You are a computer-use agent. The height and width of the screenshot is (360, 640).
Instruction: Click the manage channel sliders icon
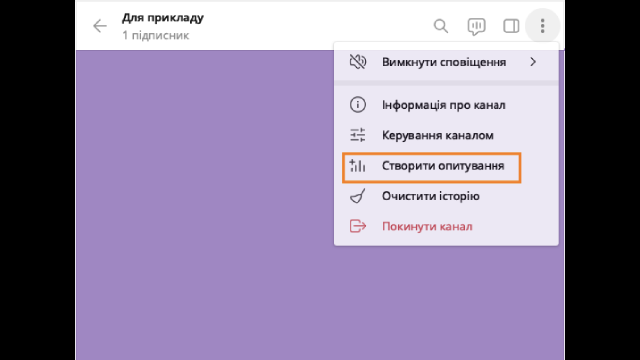click(x=358, y=135)
